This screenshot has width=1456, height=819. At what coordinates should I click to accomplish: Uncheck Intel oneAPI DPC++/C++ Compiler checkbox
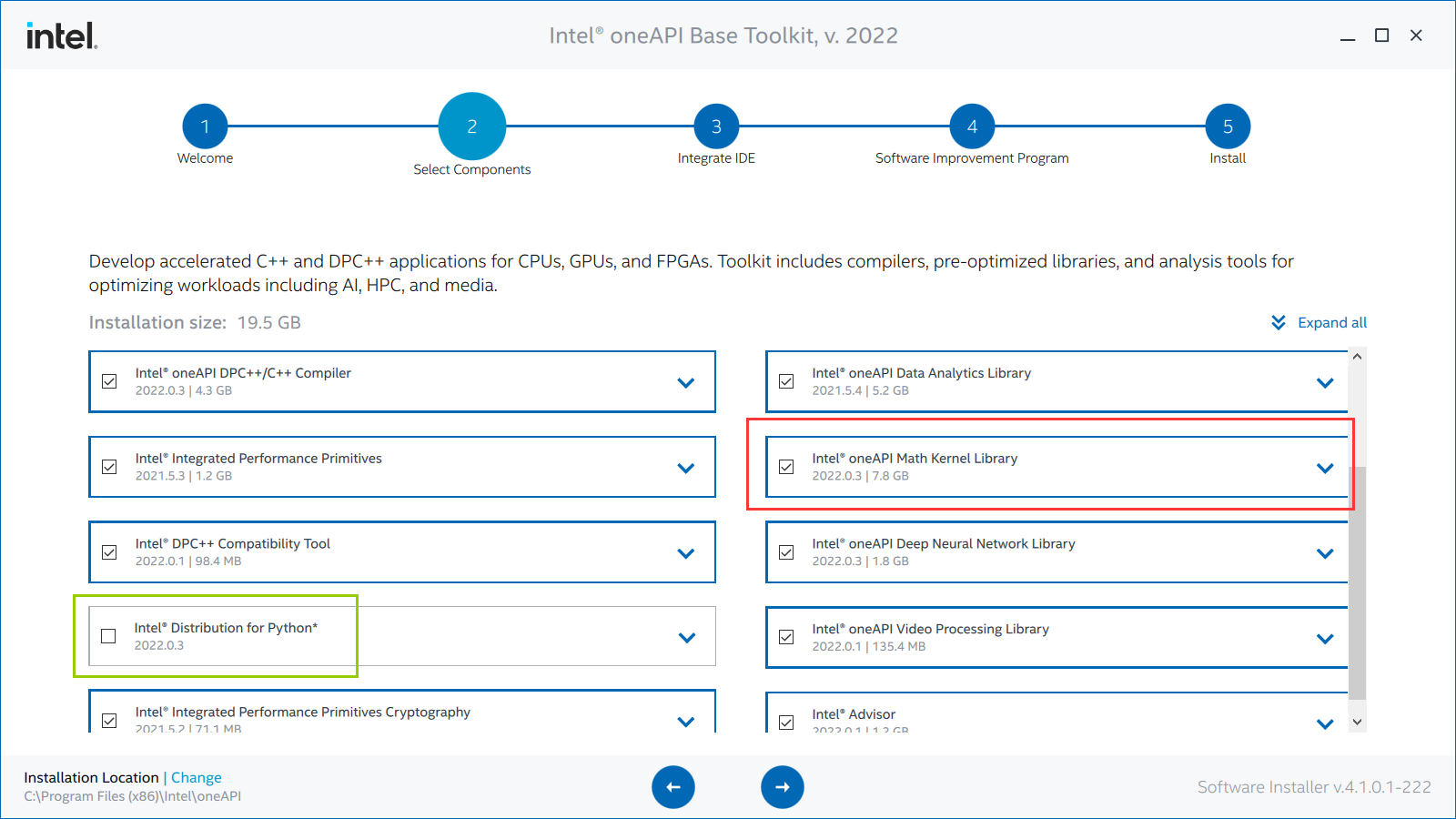click(x=109, y=381)
